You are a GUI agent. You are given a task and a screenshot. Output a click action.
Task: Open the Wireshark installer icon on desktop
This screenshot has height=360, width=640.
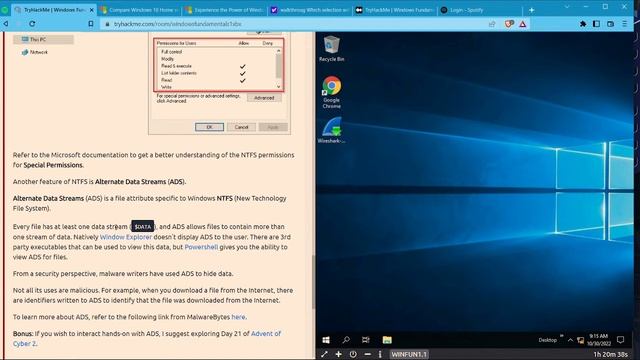click(331, 130)
